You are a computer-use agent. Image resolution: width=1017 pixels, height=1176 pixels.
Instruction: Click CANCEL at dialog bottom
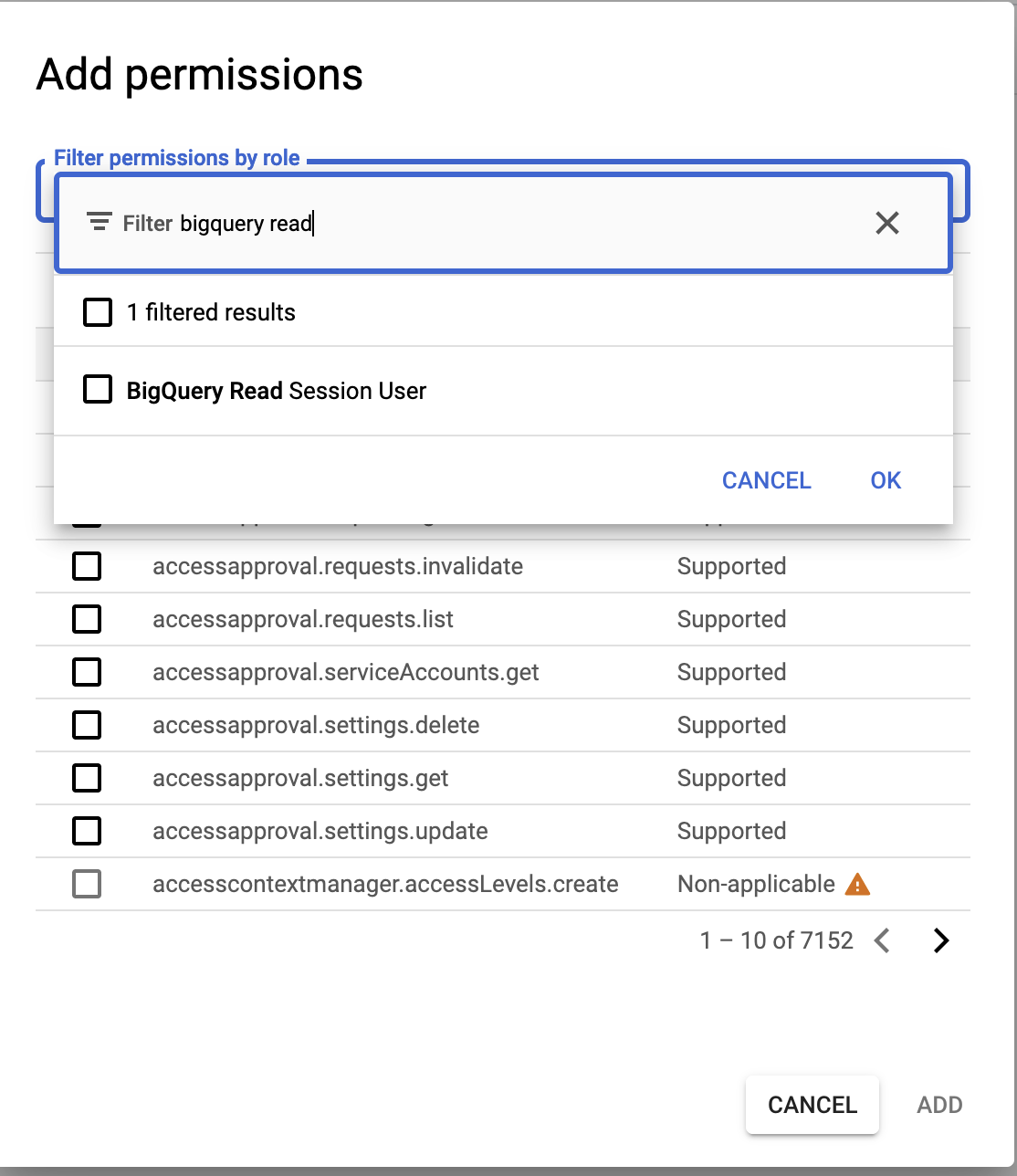tap(813, 1105)
